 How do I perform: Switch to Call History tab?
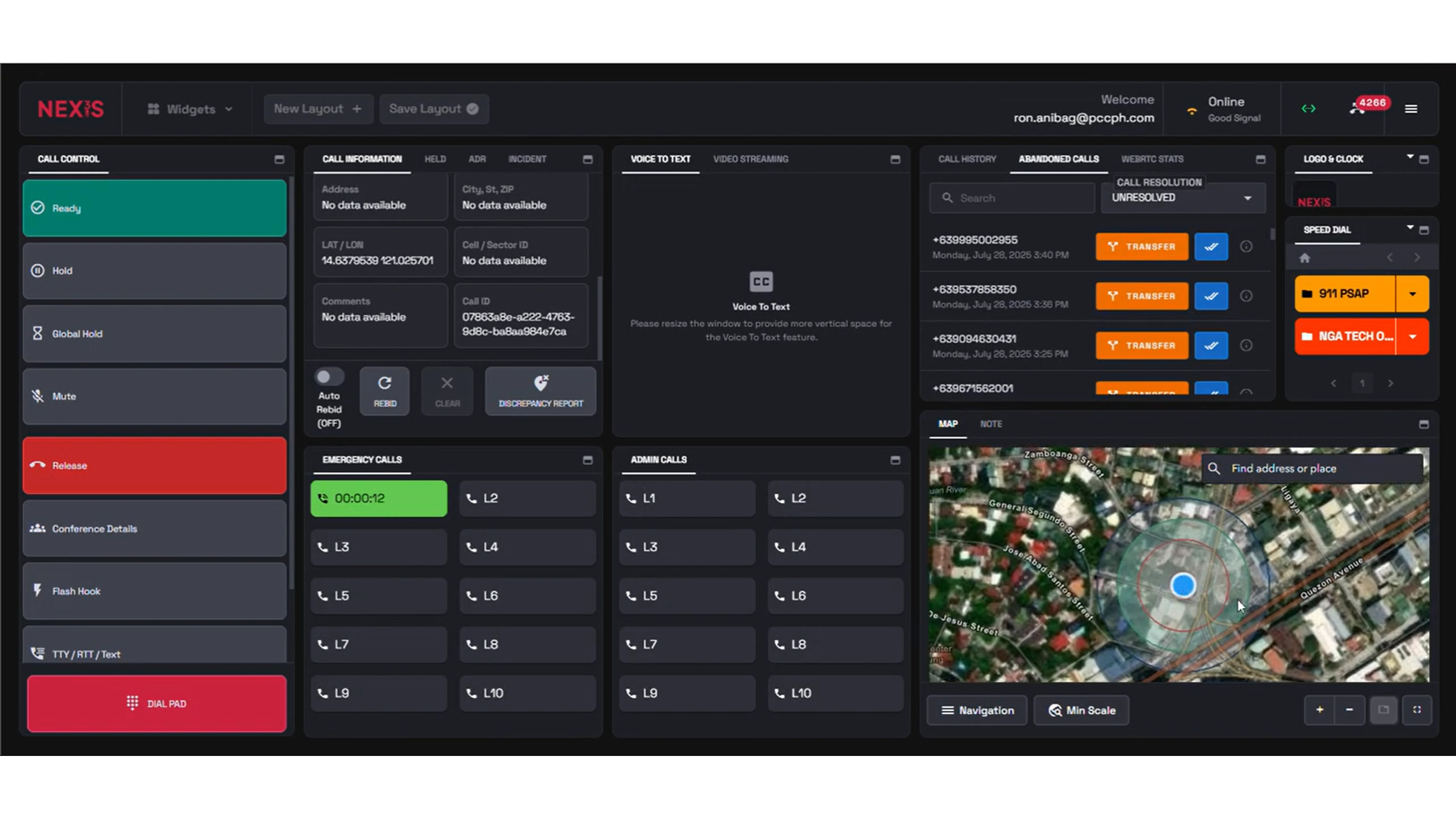[967, 159]
